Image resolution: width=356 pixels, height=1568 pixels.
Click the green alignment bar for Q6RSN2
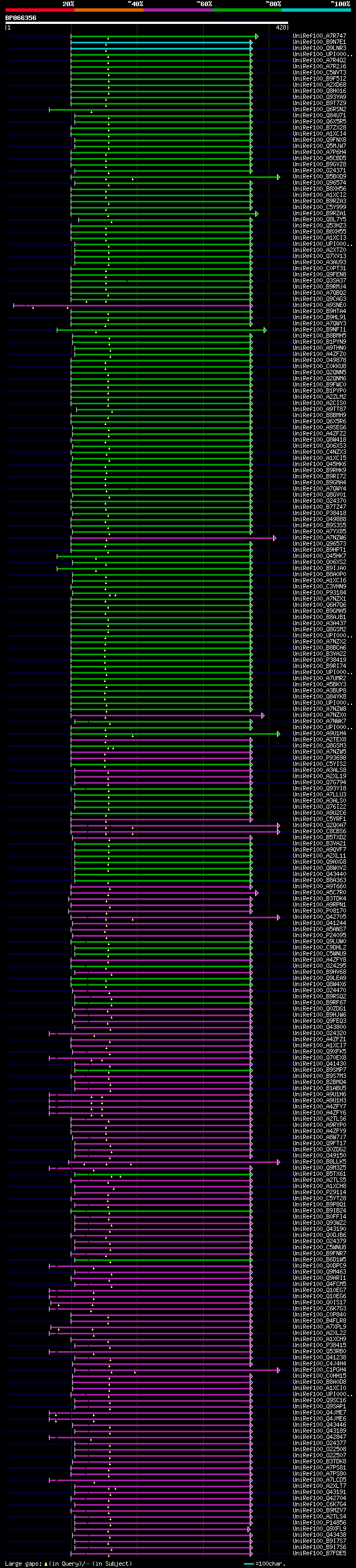pos(150,110)
